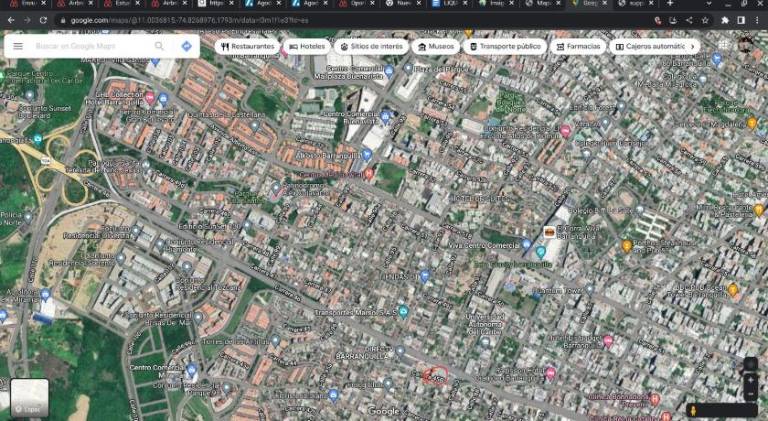
Task: Click the Buscar en Google Maps field
Action: coord(90,46)
